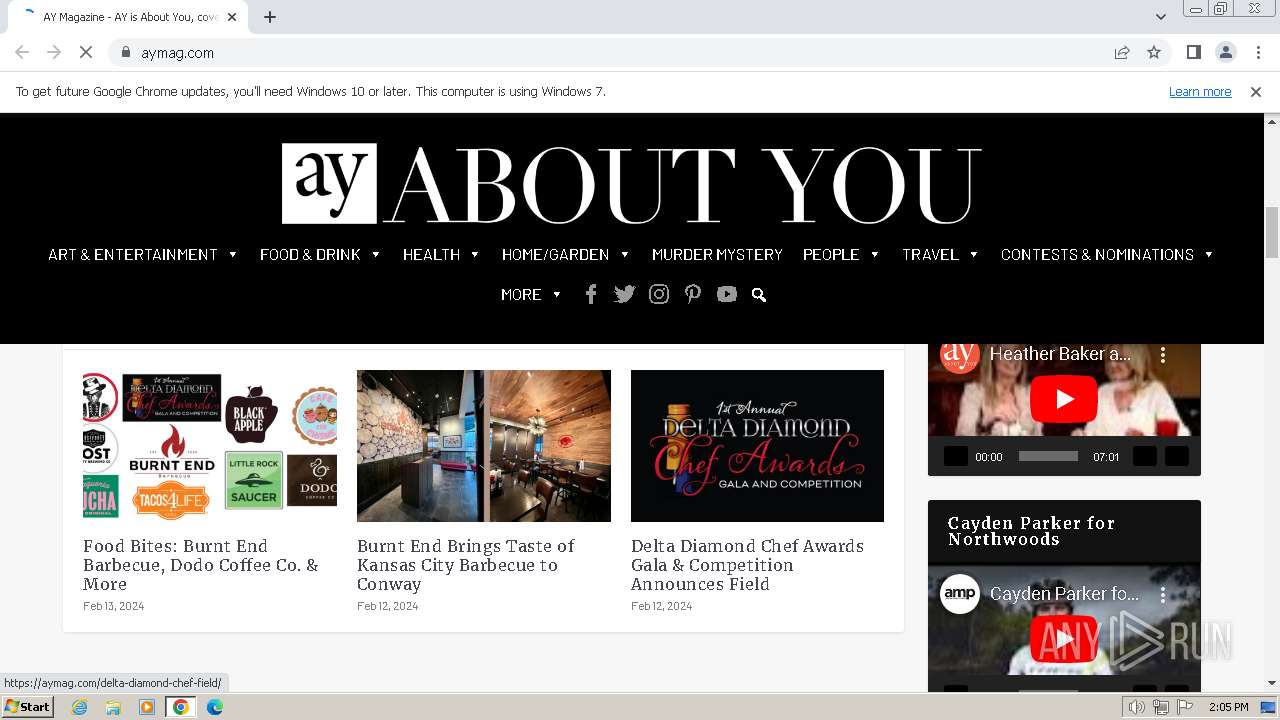Click the AMP channel logo on Cayden Parker video
Viewport: 1280px width, 720px height.
(x=960, y=594)
